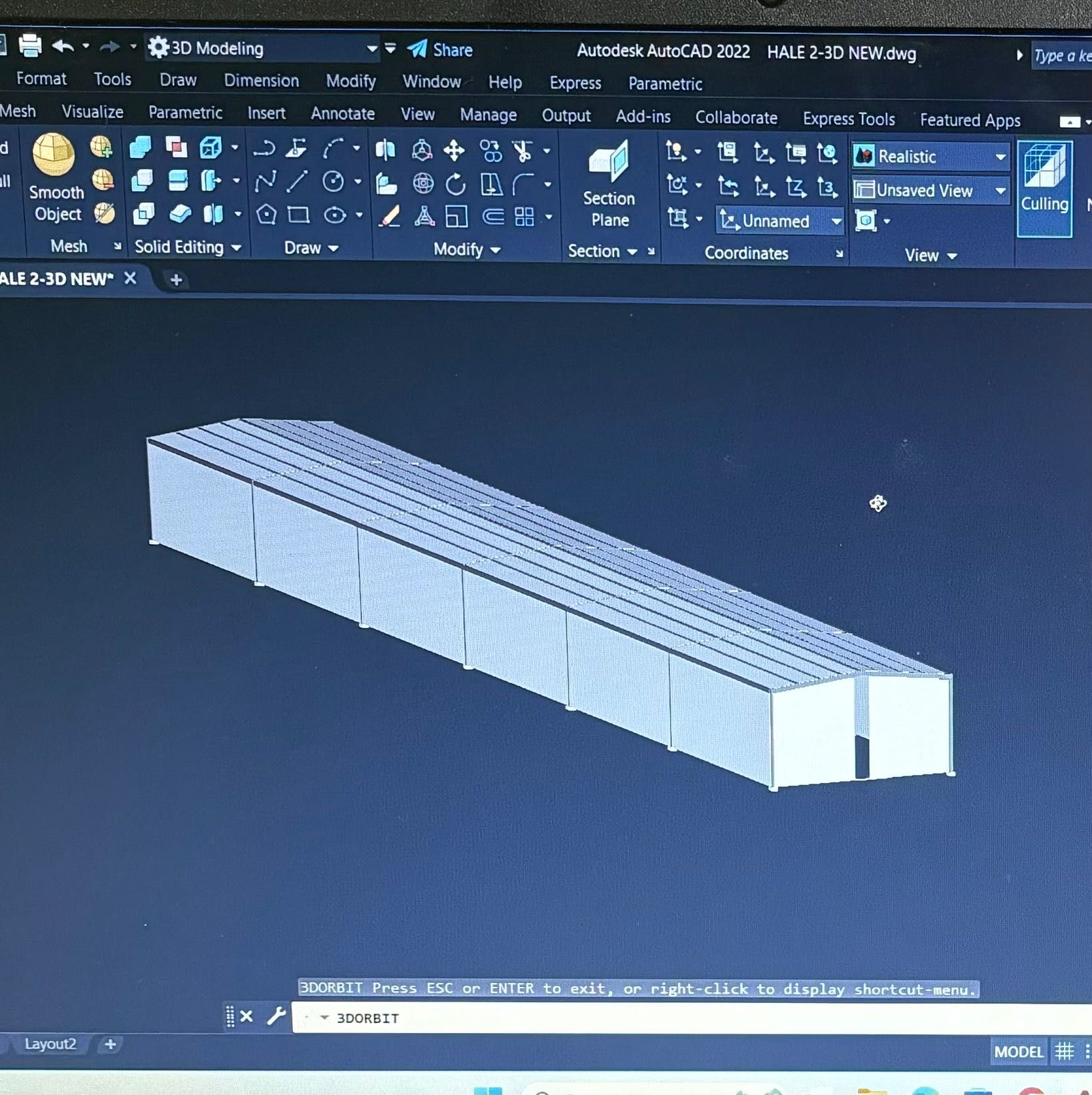Click the Undo arrow

pyautogui.click(x=63, y=47)
